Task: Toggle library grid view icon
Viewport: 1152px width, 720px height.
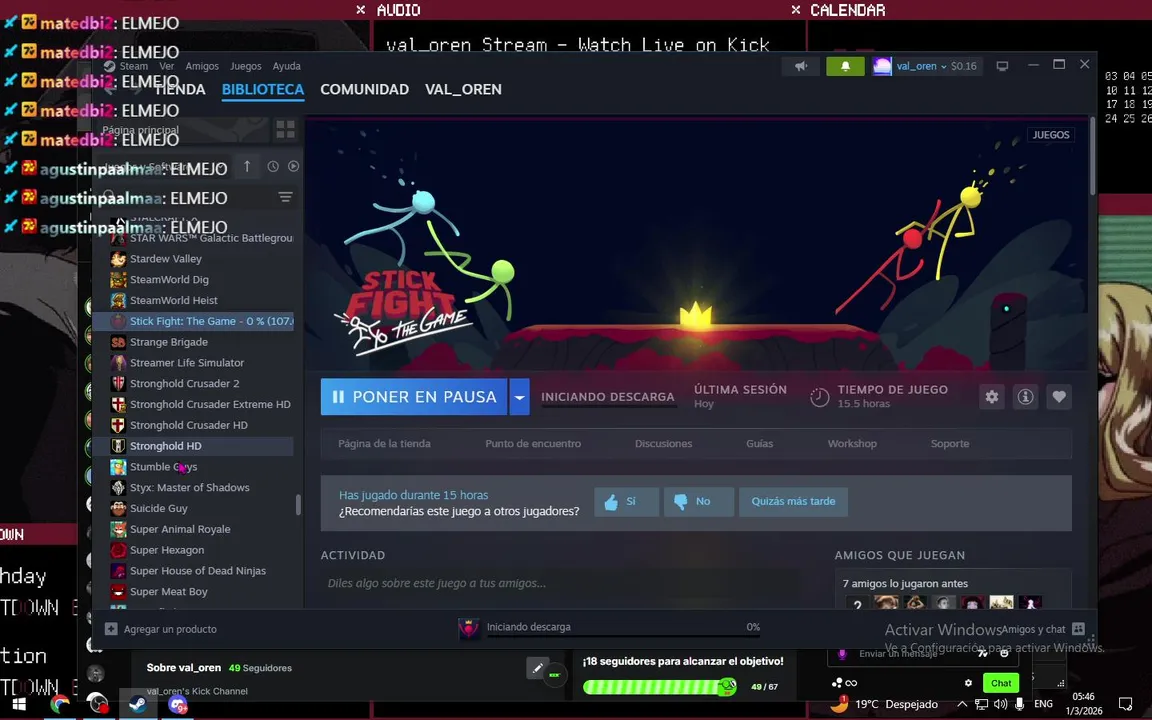Action: [x=285, y=130]
